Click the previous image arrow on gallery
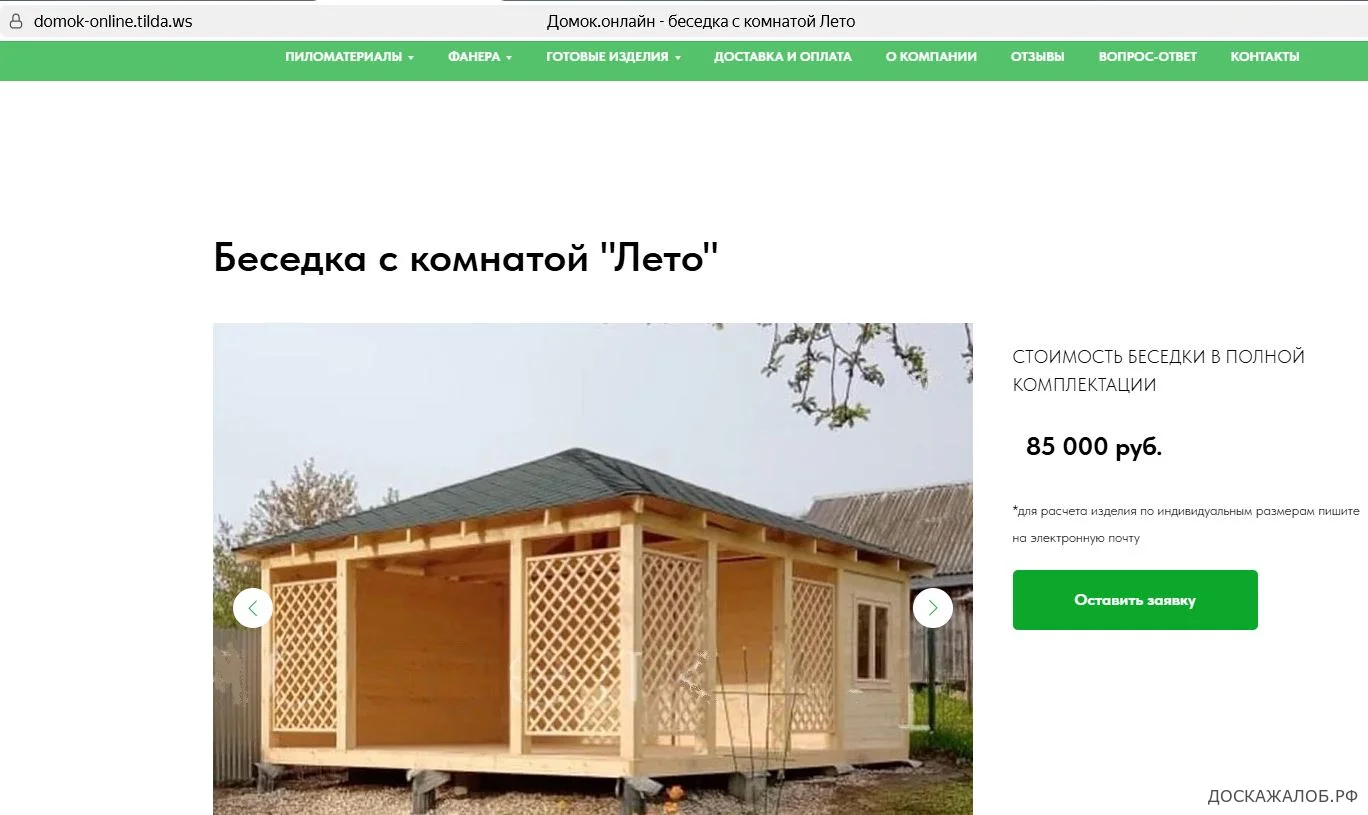 (x=253, y=608)
